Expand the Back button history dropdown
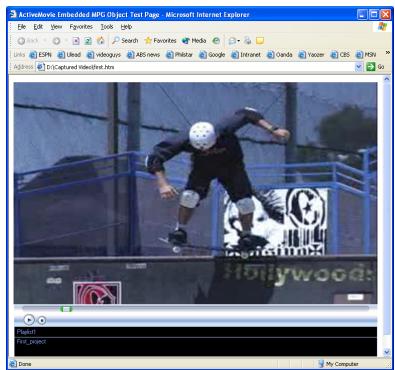 click(45, 41)
